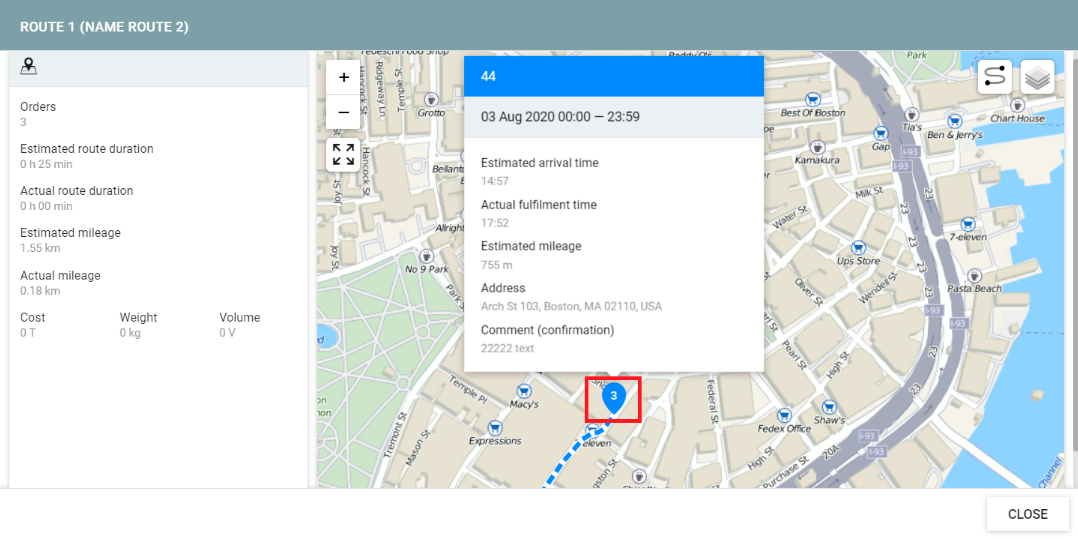Expand the map to fullscreen
1078x539 pixels.
click(x=343, y=155)
